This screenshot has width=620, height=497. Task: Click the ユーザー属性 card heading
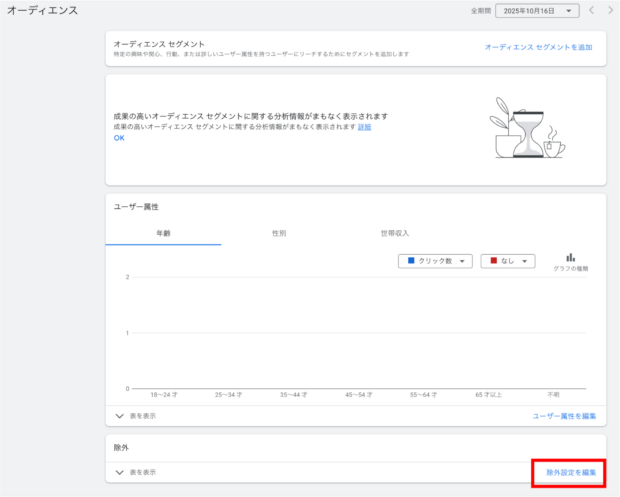136,207
